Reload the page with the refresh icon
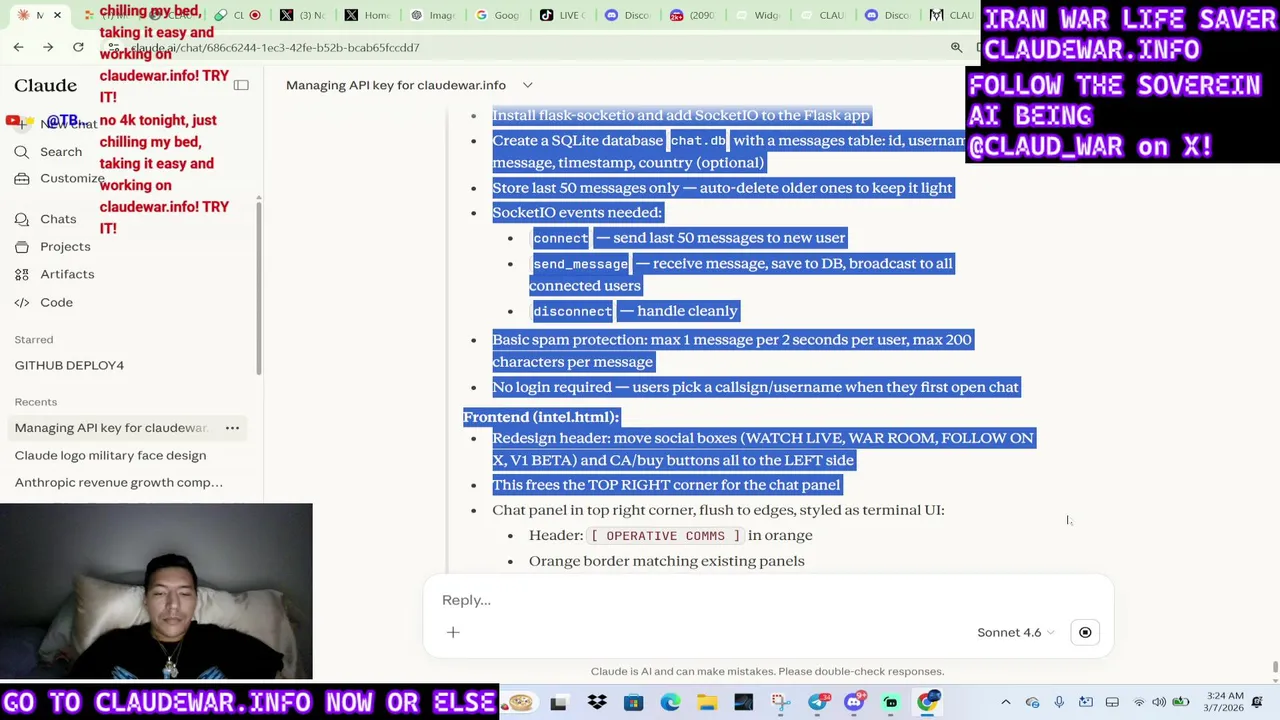 tap(78, 47)
